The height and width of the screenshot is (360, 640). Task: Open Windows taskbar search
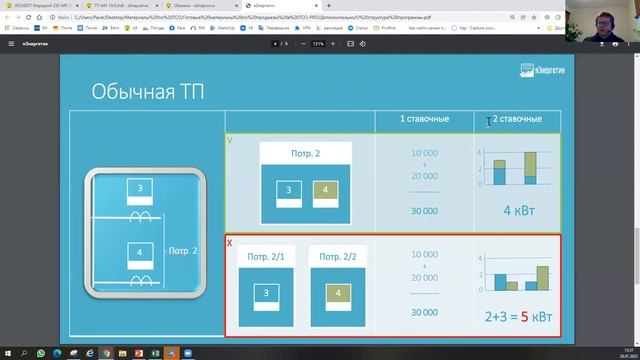(x=24, y=353)
